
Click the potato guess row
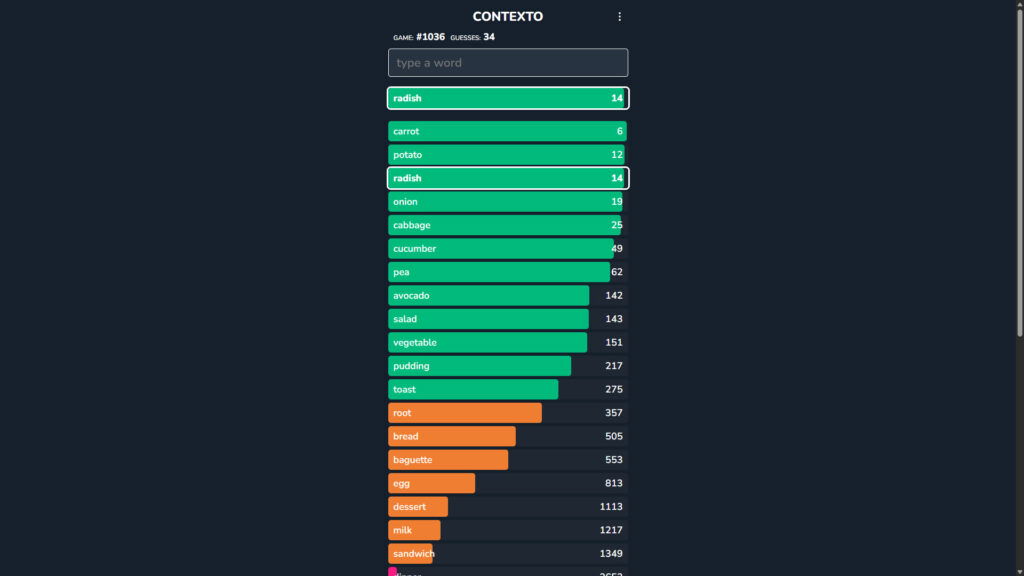508,155
